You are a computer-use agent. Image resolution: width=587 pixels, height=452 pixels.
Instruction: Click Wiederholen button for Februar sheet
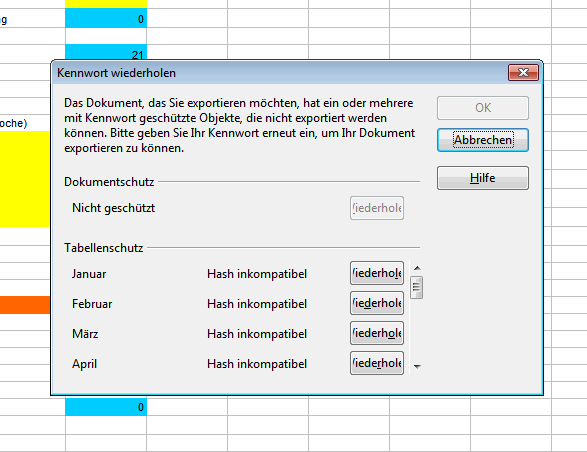(x=377, y=303)
